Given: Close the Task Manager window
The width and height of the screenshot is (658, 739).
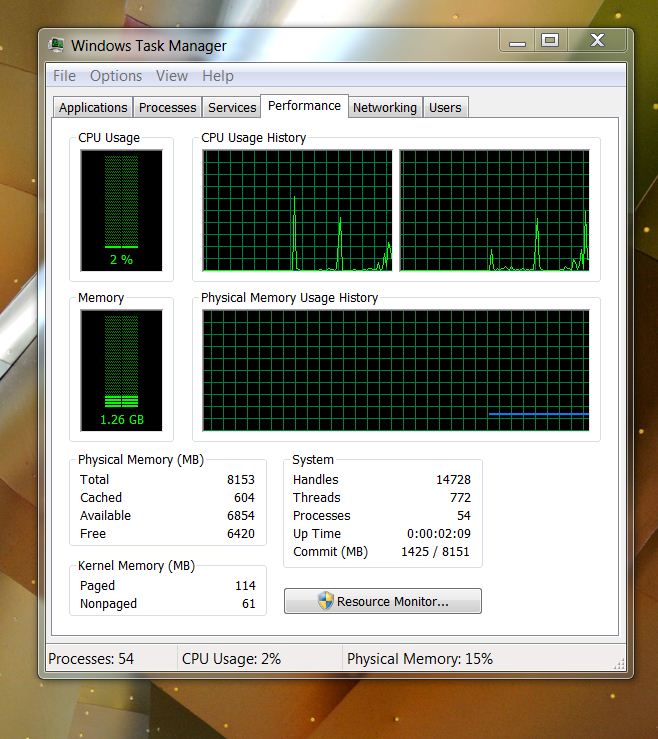Looking at the screenshot, I should click(597, 41).
